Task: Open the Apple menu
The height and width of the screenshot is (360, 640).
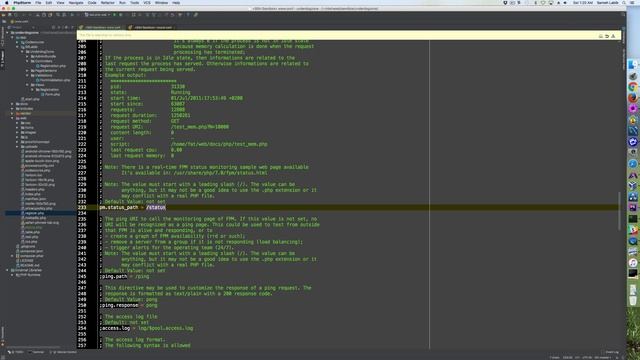Action: pos(7,2)
